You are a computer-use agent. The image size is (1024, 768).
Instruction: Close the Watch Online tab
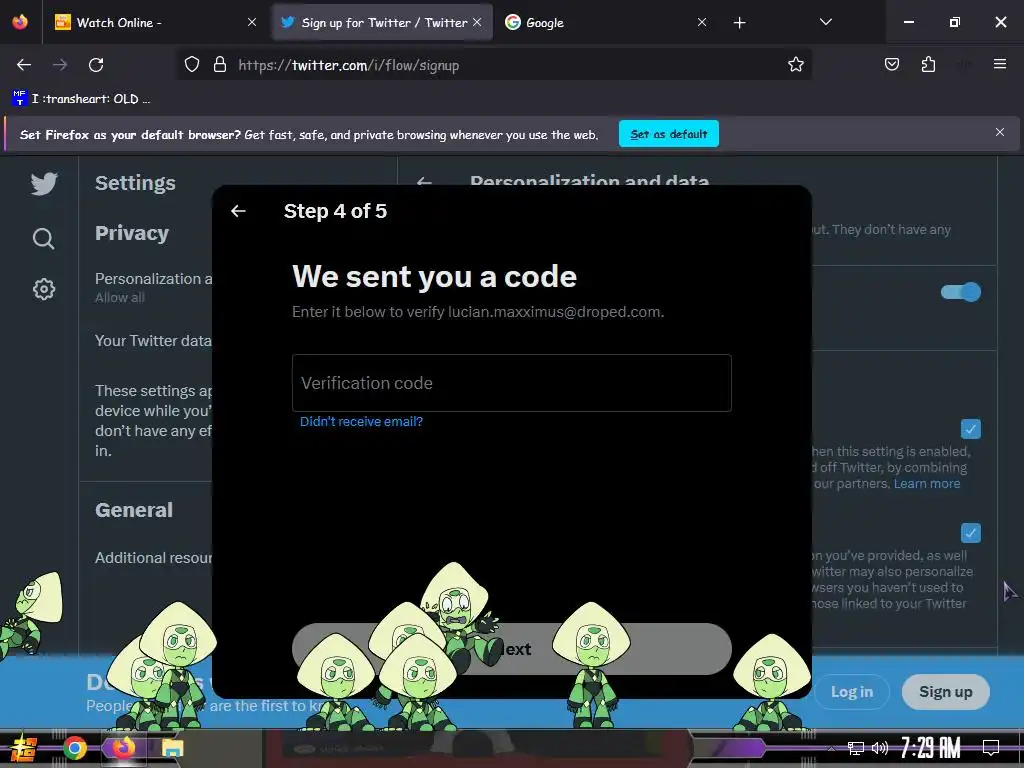pyautogui.click(x=252, y=22)
